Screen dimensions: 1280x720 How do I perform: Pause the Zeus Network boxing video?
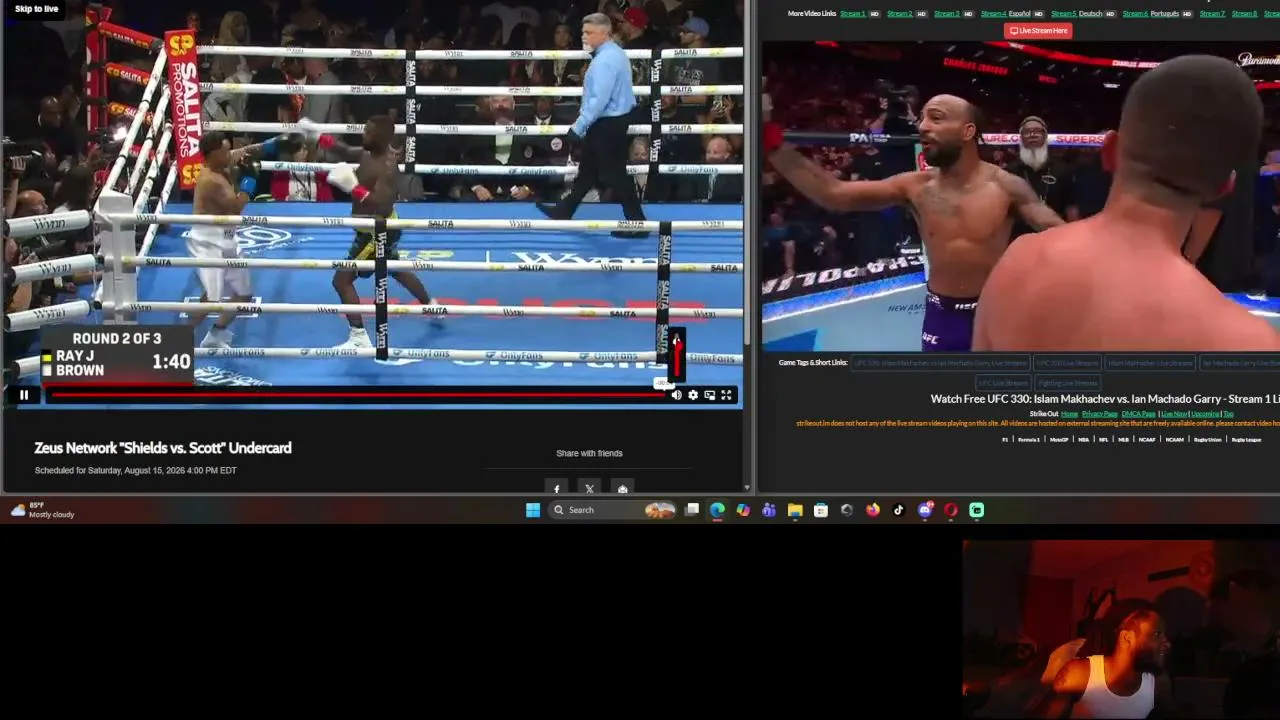pos(24,395)
